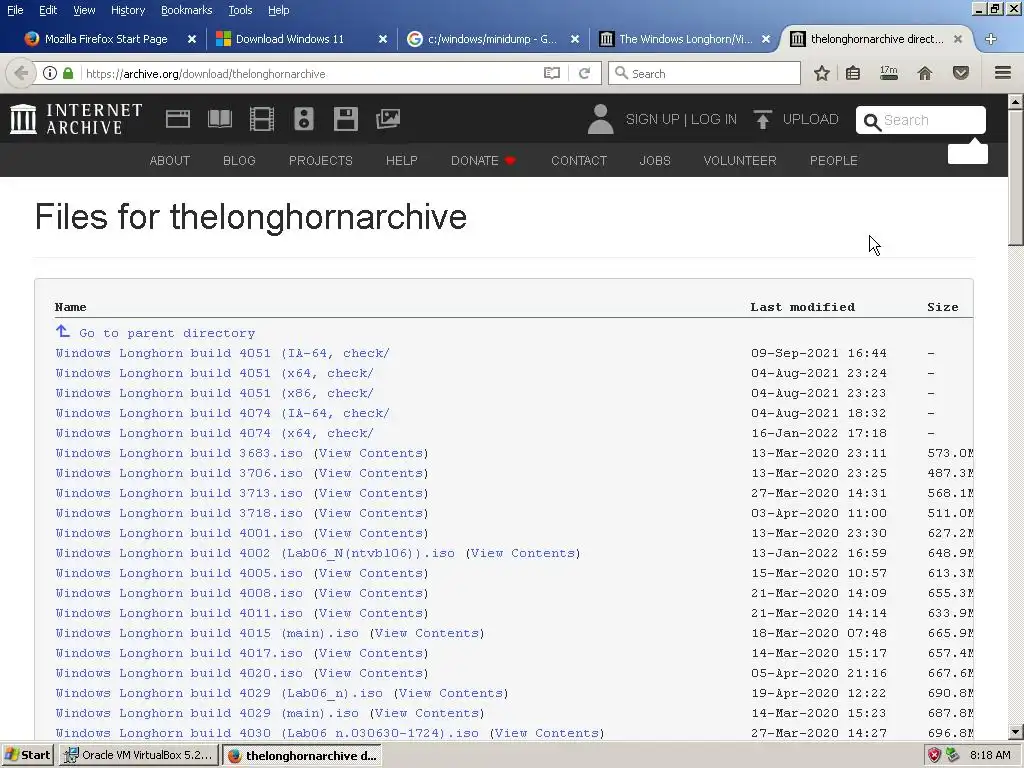Download Longhorn build 4015 (main).iso
1024x768 pixels.
[207, 633]
